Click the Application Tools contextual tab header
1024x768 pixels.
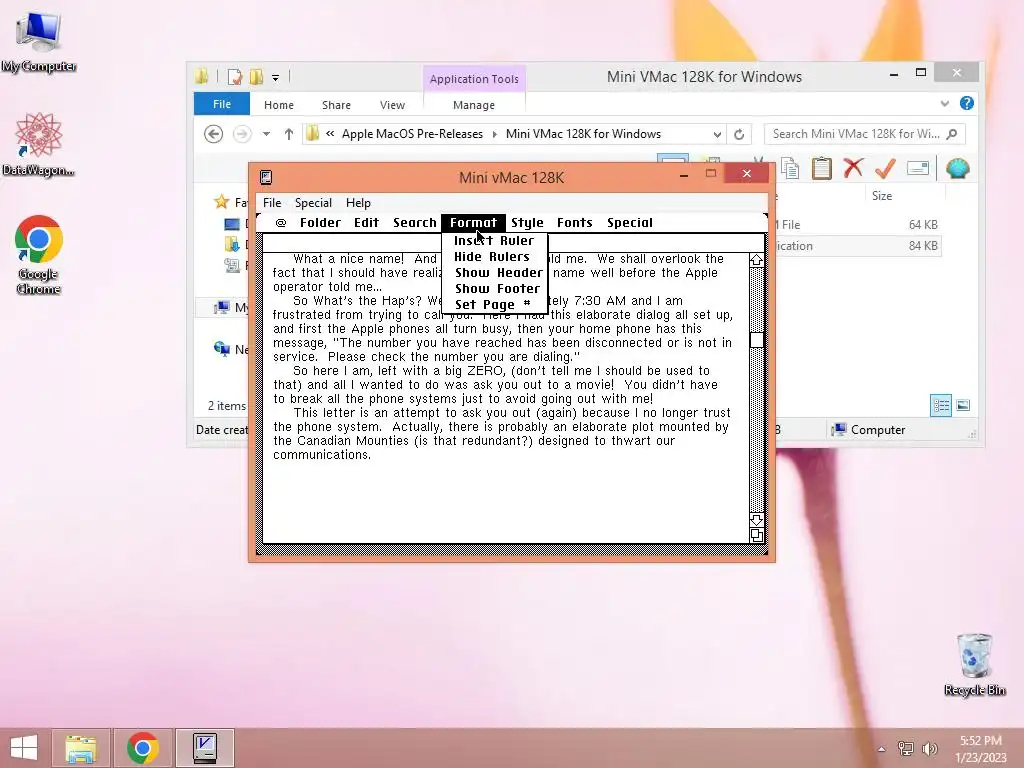[474, 79]
